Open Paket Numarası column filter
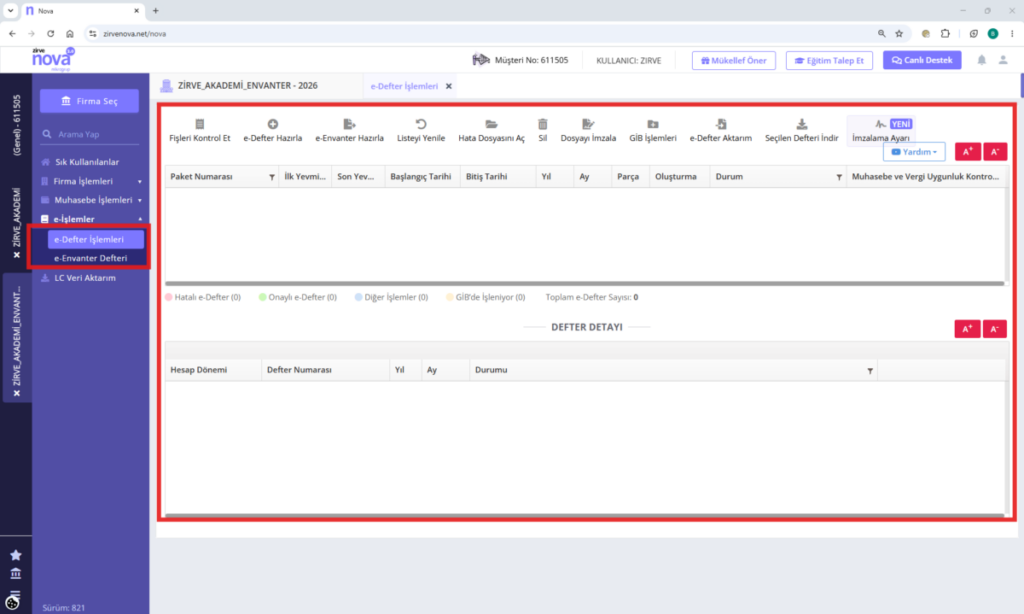Image resolution: width=1024 pixels, height=614 pixels. tap(272, 177)
